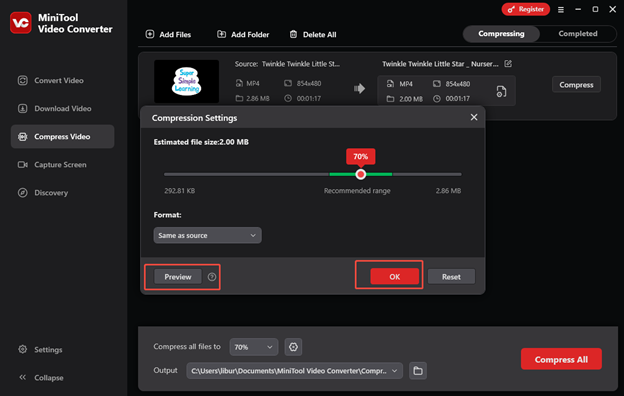Switch to the Compressing tab

501,34
